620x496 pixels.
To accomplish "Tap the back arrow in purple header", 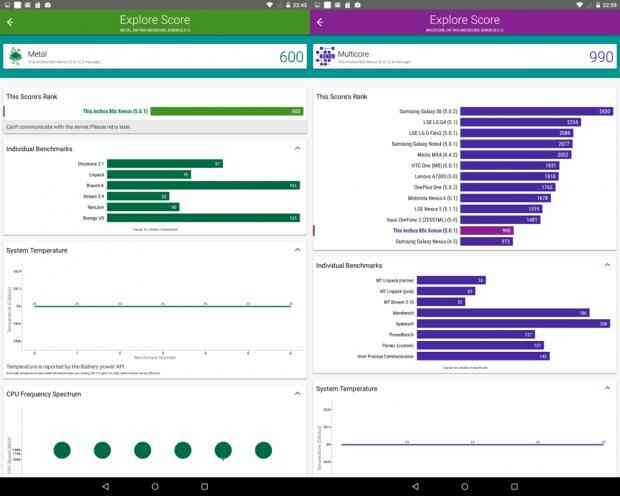I will pos(320,22).
